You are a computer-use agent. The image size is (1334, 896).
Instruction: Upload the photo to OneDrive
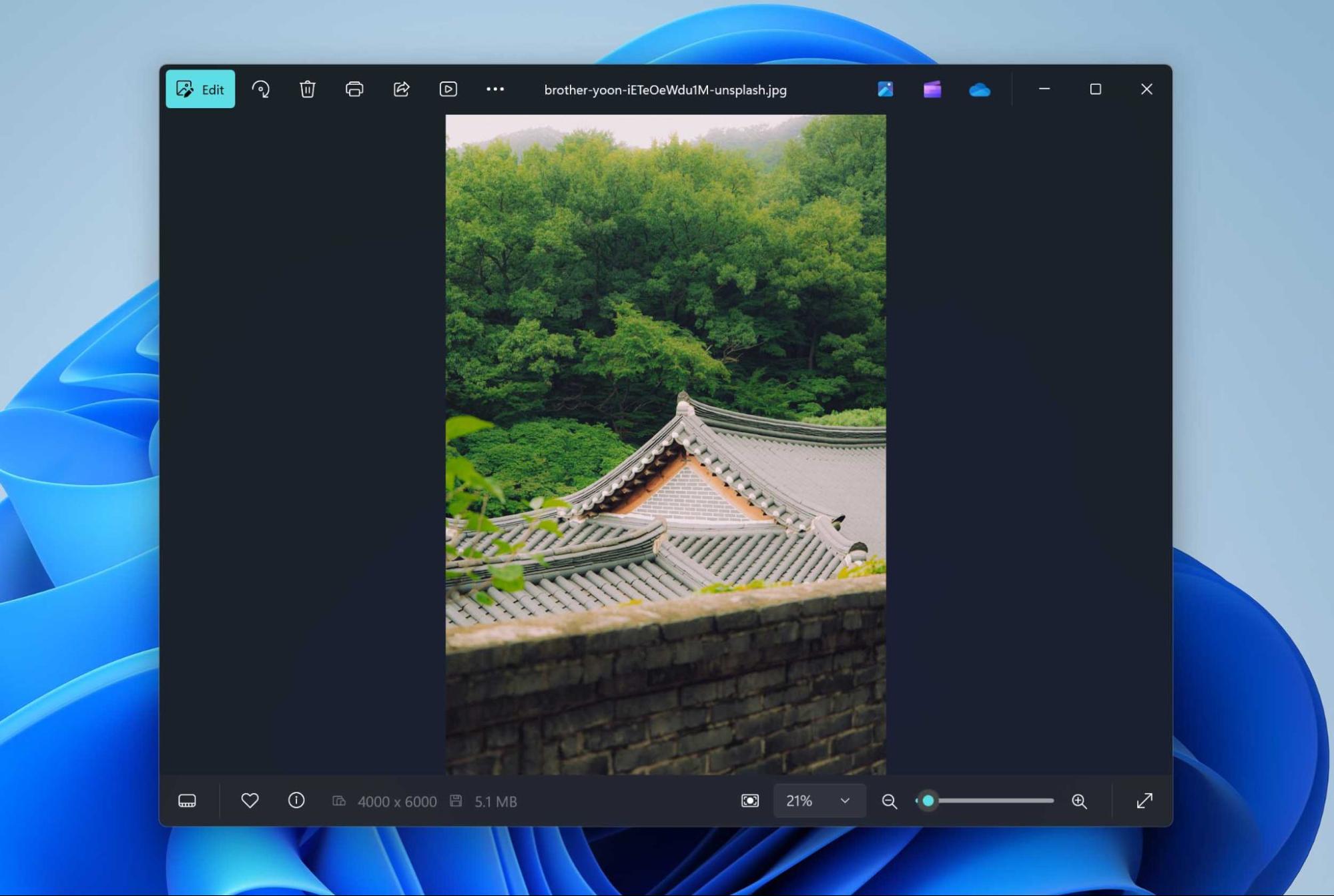pyautogui.click(x=980, y=89)
